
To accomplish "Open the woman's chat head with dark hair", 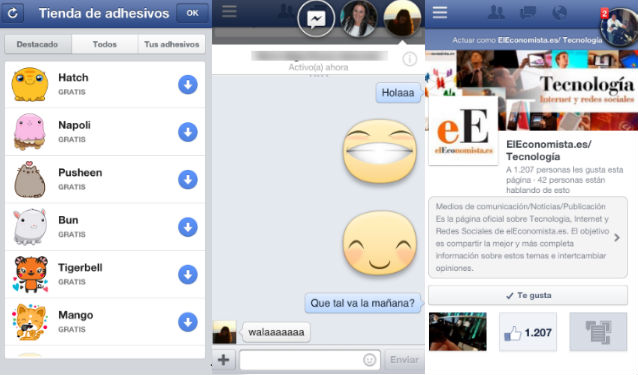I will click(x=358, y=18).
